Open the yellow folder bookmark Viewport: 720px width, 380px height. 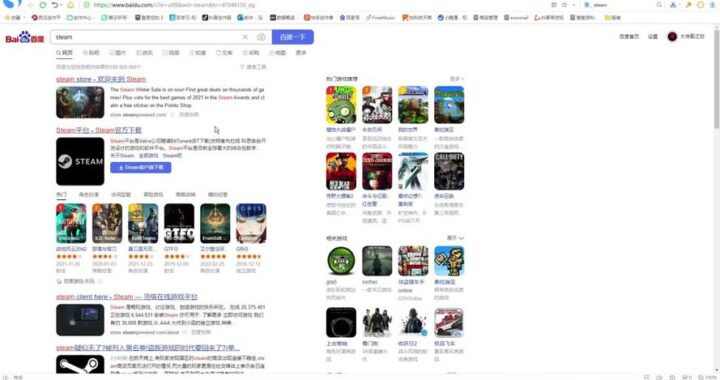(x=613, y=17)
